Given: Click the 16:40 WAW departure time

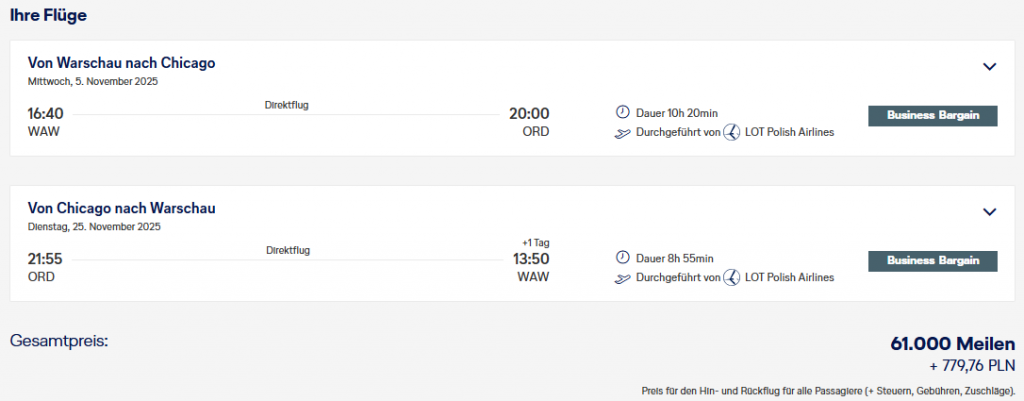Looking at the screenshot, I should pos(45,114).
